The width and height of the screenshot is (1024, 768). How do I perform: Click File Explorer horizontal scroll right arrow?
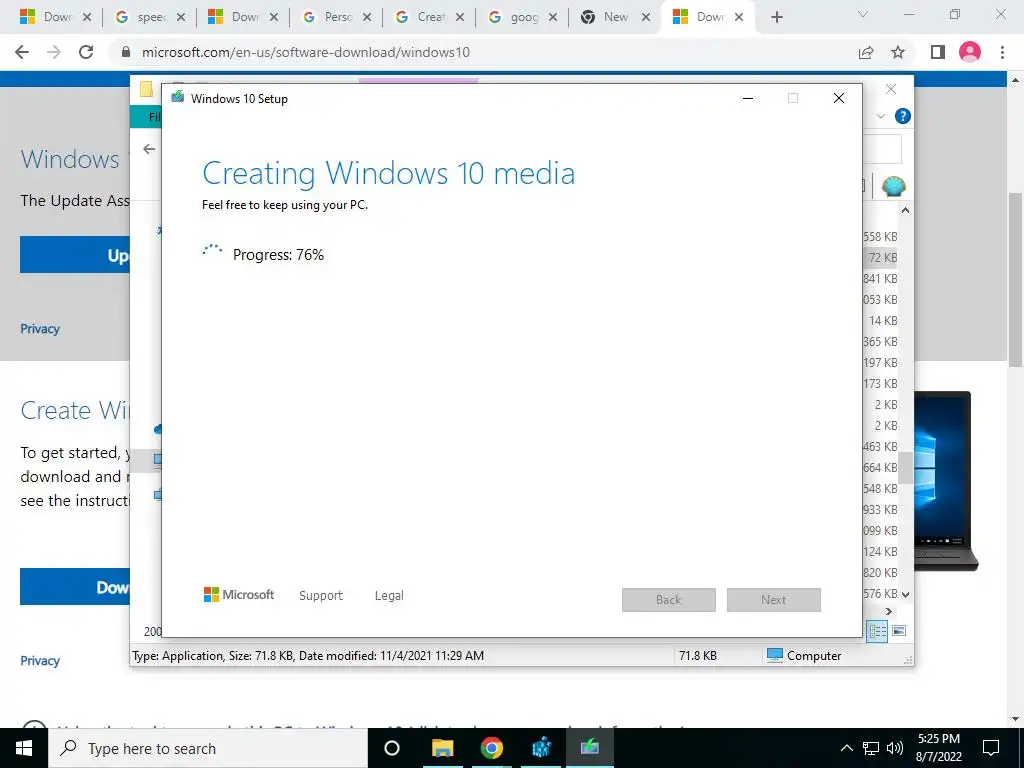(x=889, y=611)
